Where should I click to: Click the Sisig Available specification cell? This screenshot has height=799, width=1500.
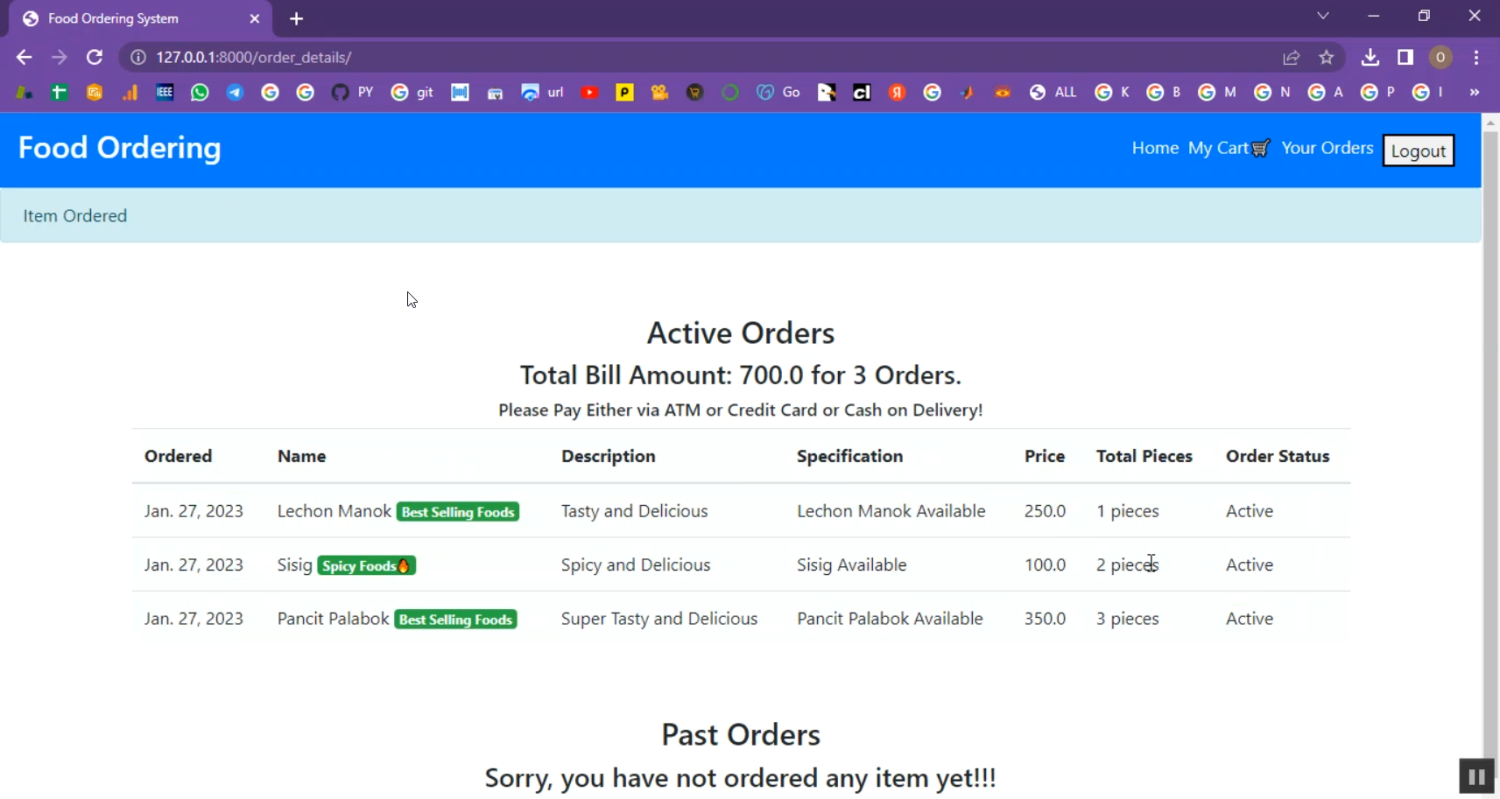click(851, 565)
